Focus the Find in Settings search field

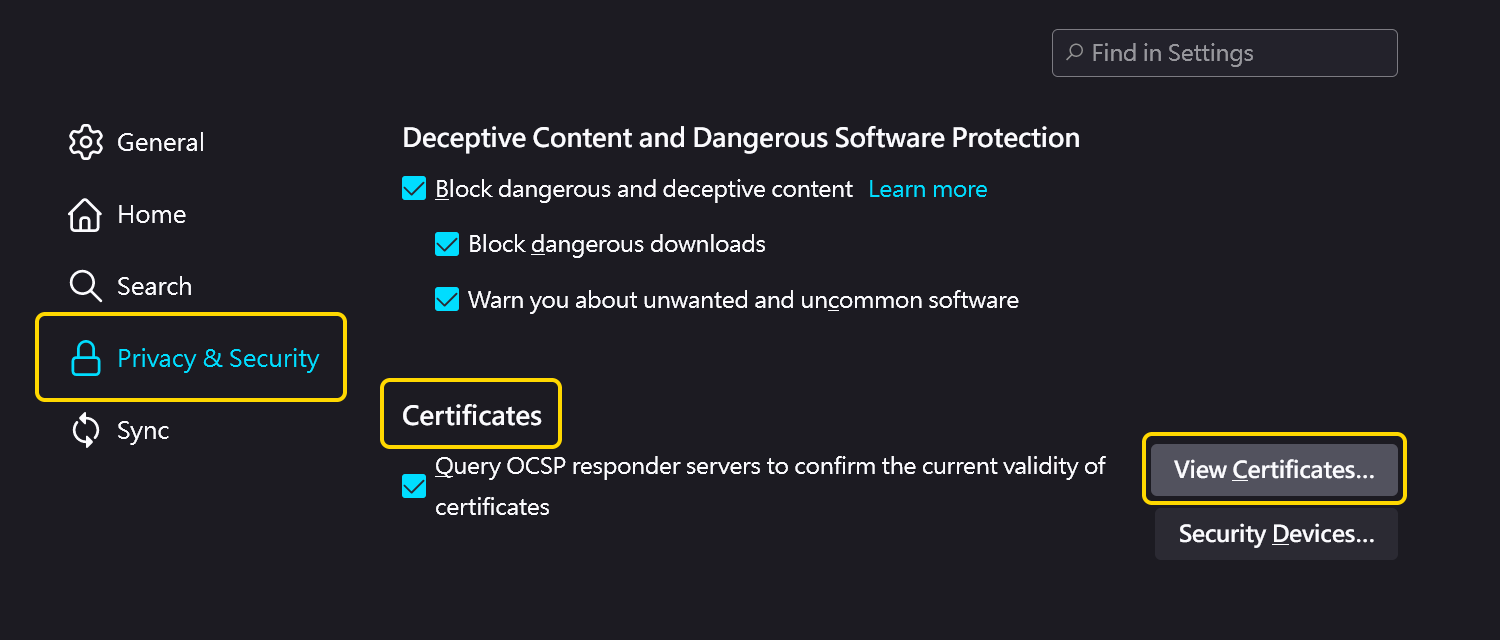click(x=1224, y=53)
